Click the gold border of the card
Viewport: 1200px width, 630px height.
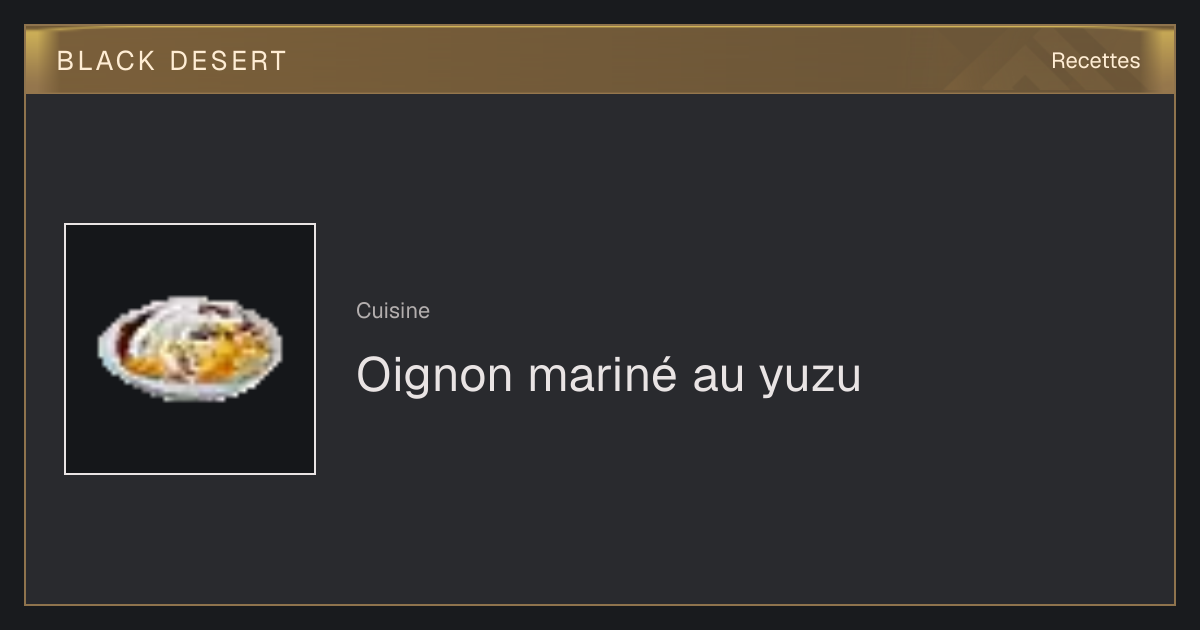point(600,605)
